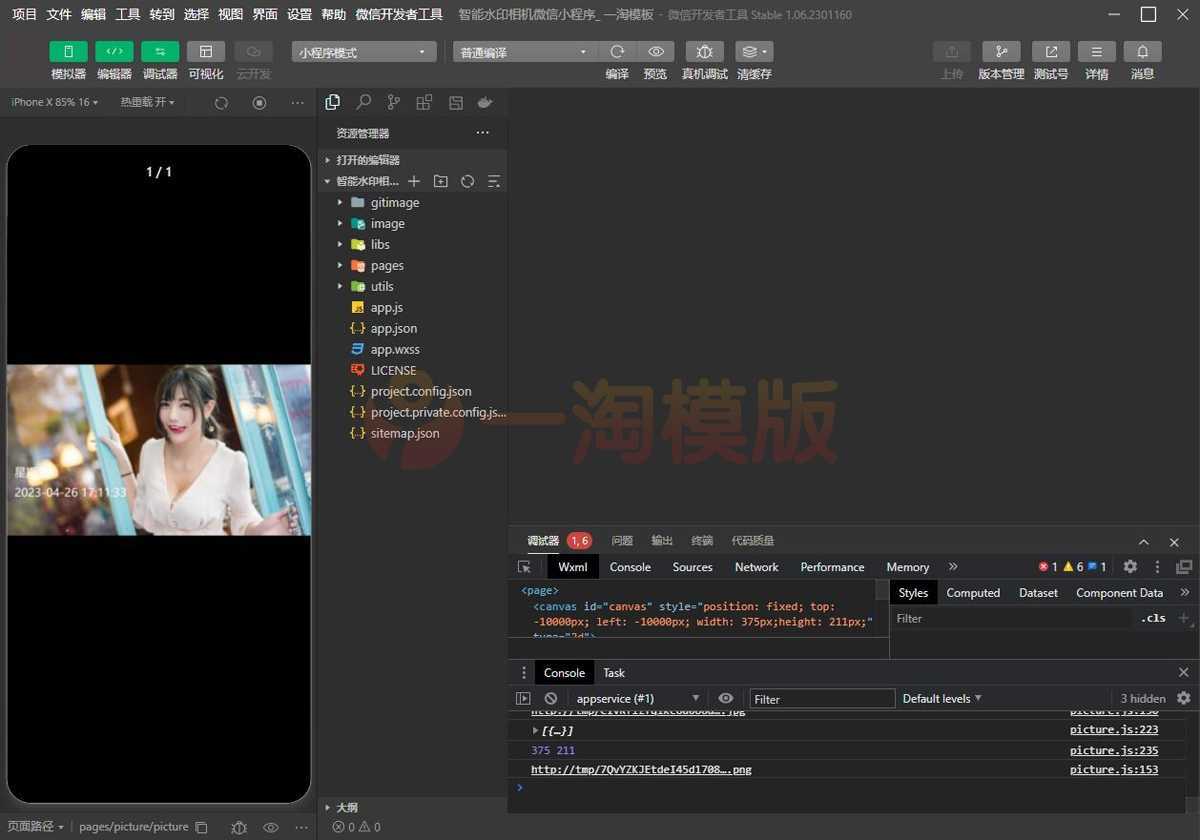Image resolution: width=1200 pixels, height=840 pixels.
Task: Open 版本管理 version control
Action: click(1001, 52)
